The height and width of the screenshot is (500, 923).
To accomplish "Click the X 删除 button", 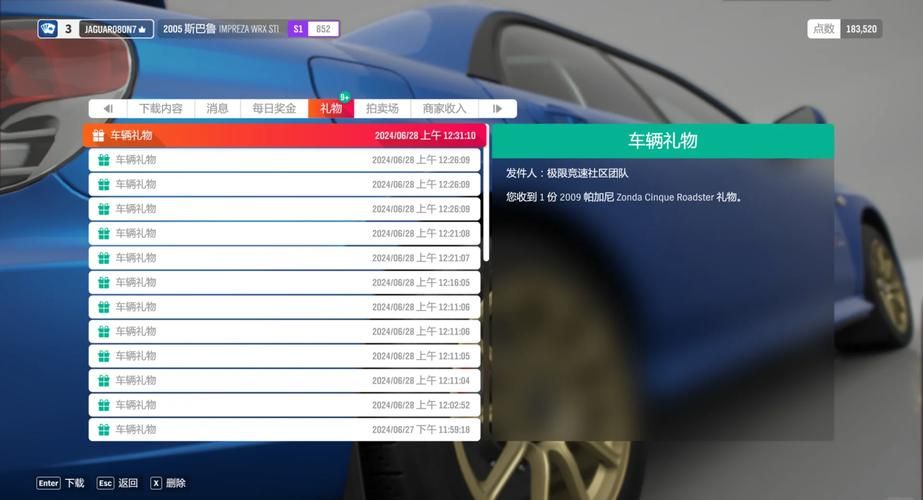I will (x=168, y=483).
